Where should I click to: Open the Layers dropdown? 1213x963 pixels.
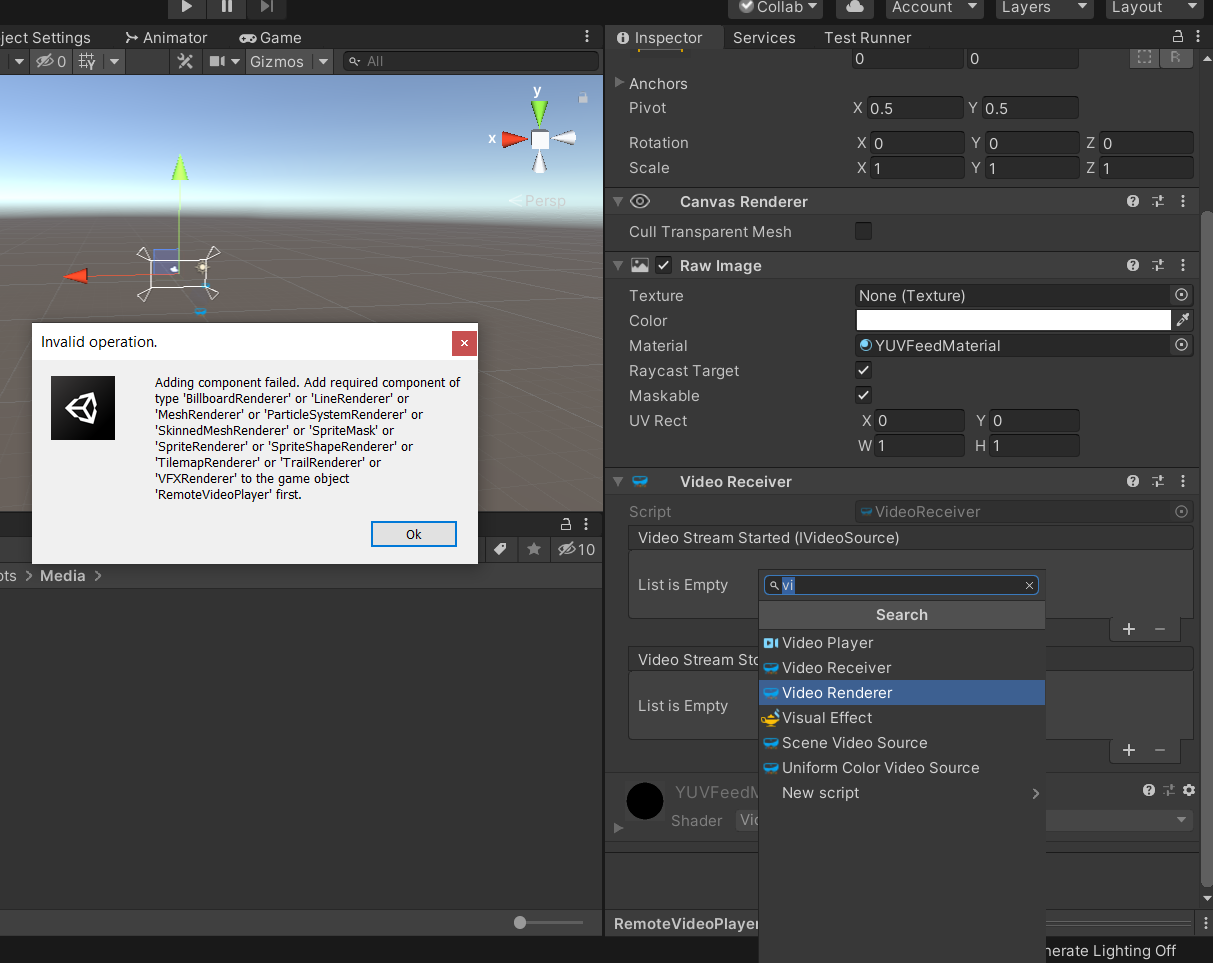[x=1043, y=7]
